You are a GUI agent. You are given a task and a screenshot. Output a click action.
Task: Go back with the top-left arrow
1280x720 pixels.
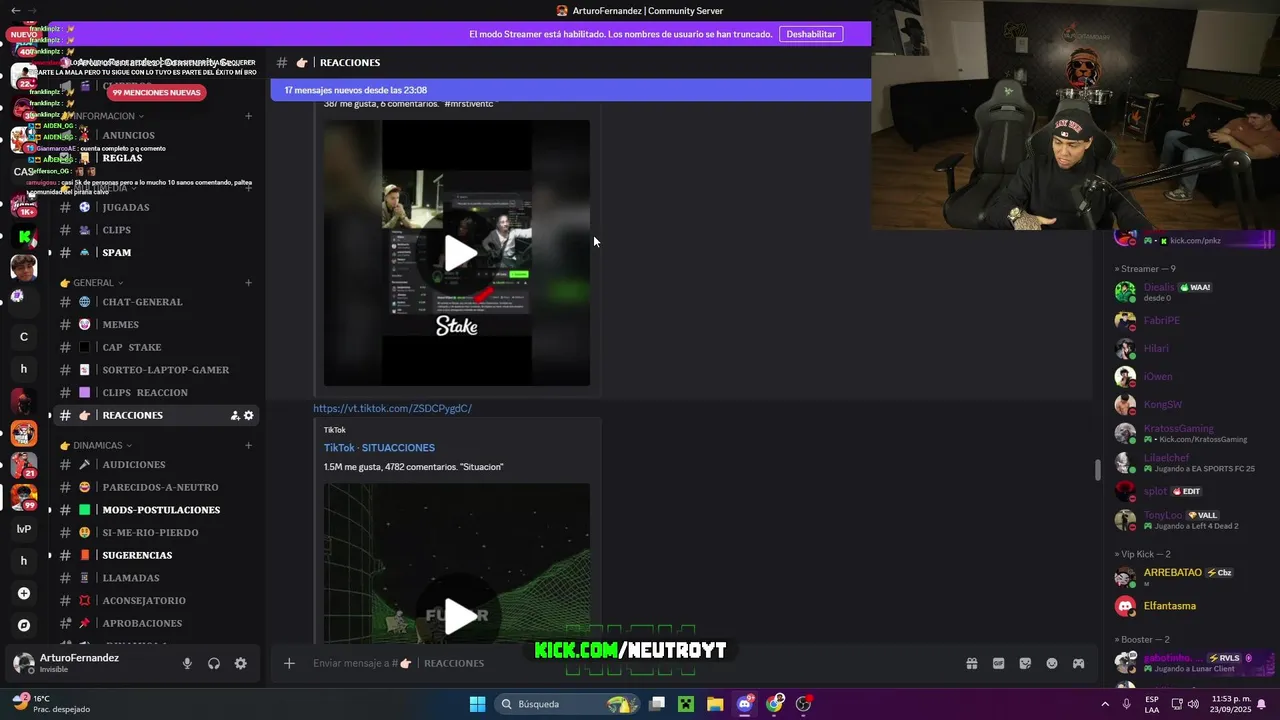[x=15, y=10]
